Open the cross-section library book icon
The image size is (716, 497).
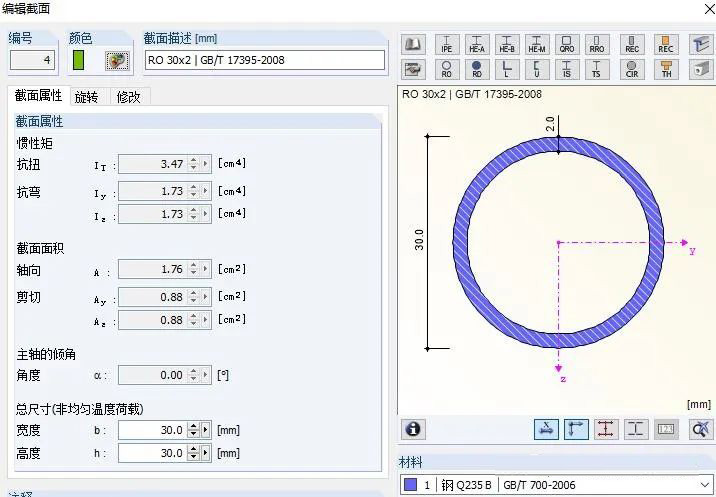click(414, 45)
